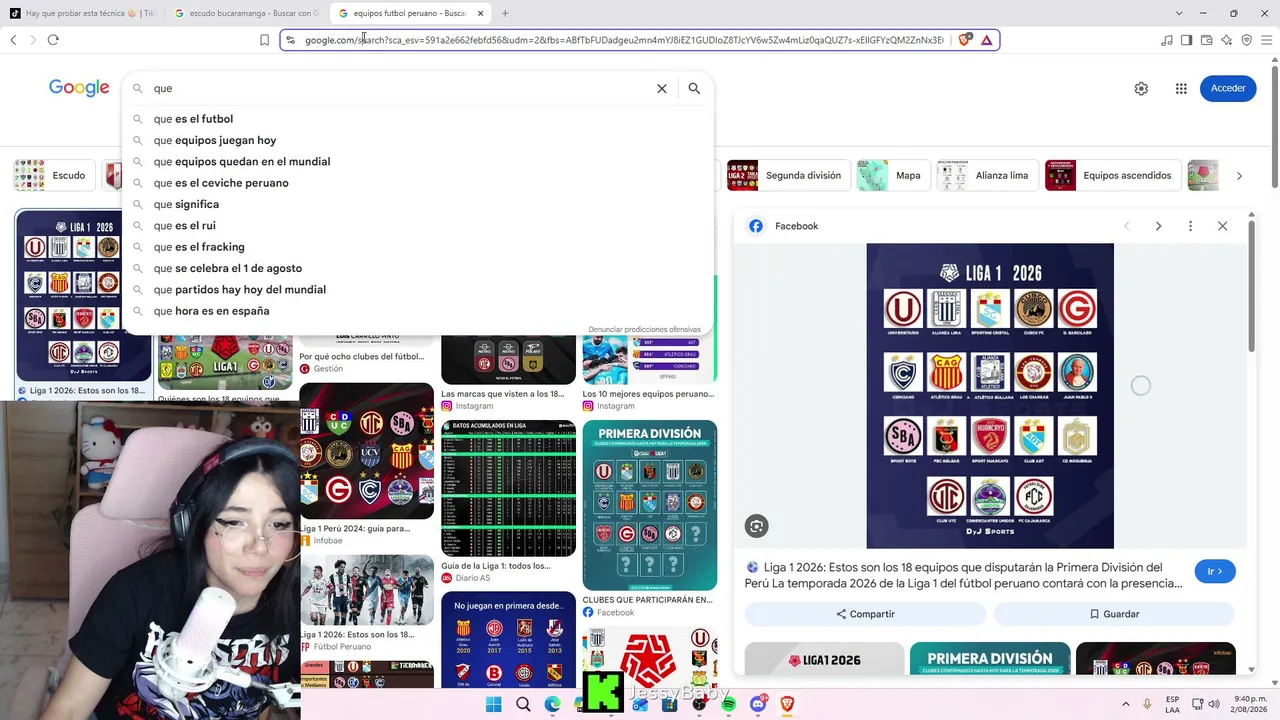Click the Guardar save button
Viewport: 1280px width, 720px height.
coord(1114,614)
